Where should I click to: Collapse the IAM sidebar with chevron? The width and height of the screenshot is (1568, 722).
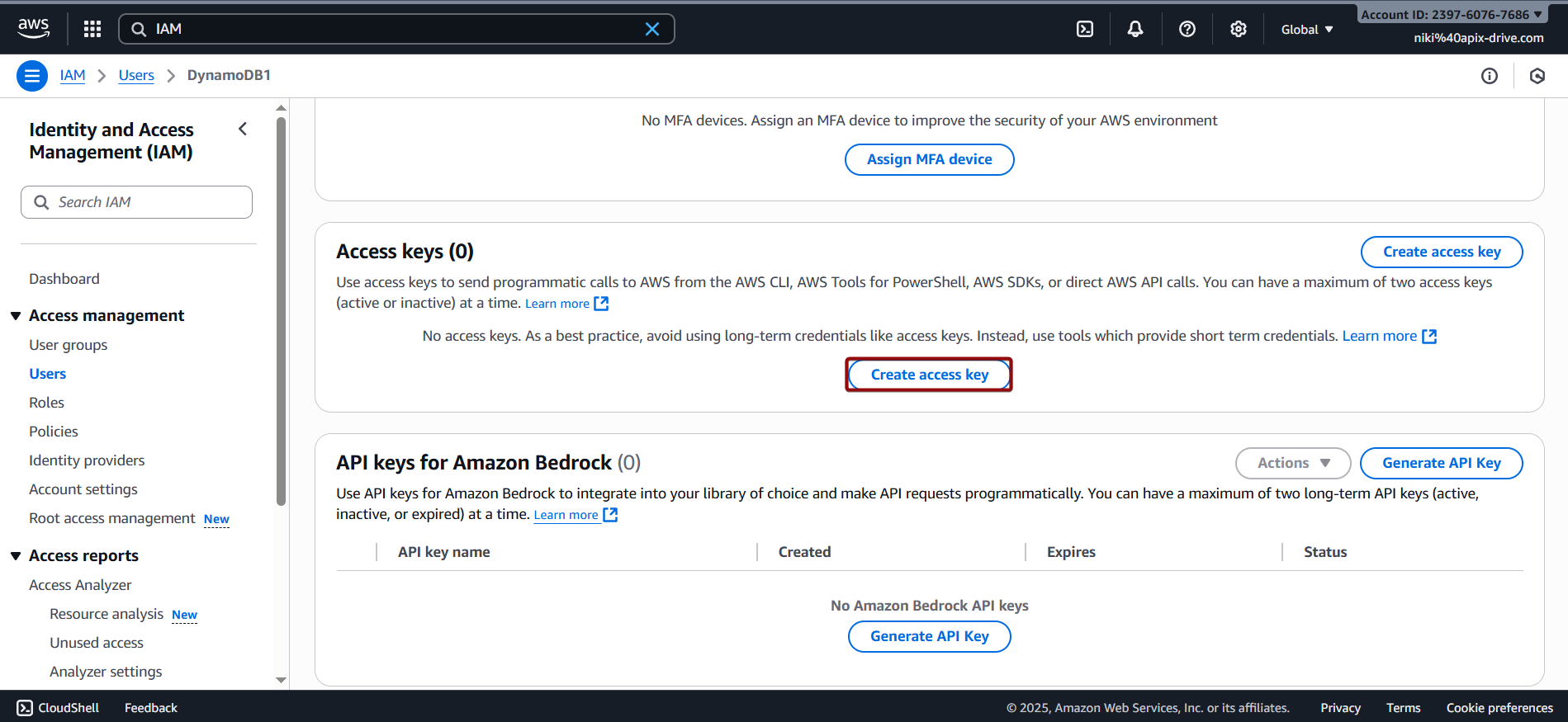tap(243, 129)
